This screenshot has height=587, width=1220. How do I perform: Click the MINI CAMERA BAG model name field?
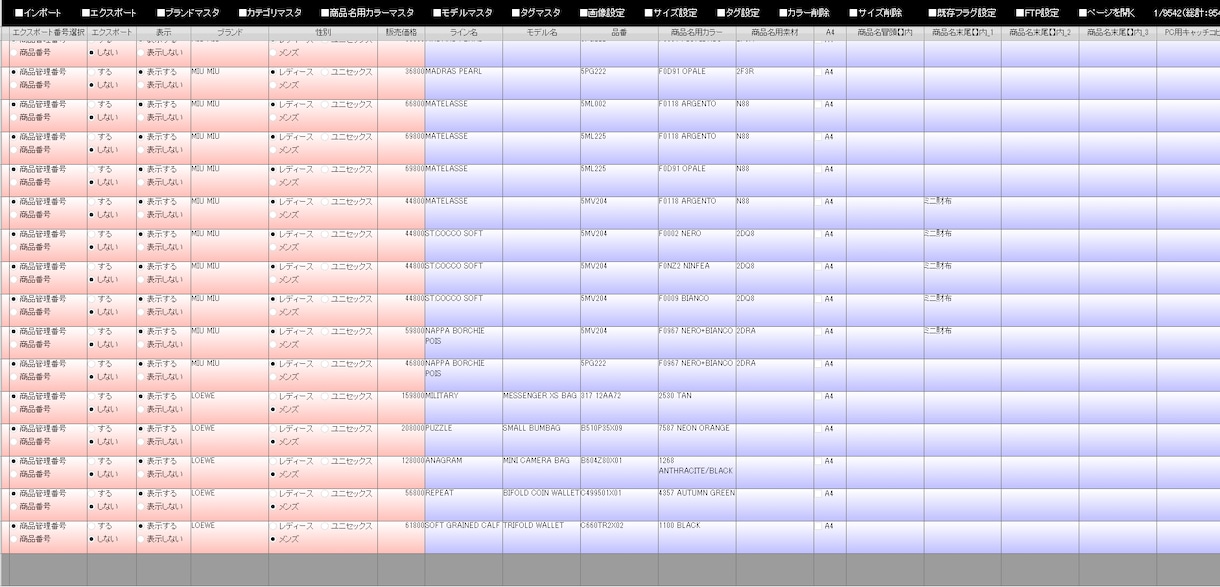[x=541, y=473]
